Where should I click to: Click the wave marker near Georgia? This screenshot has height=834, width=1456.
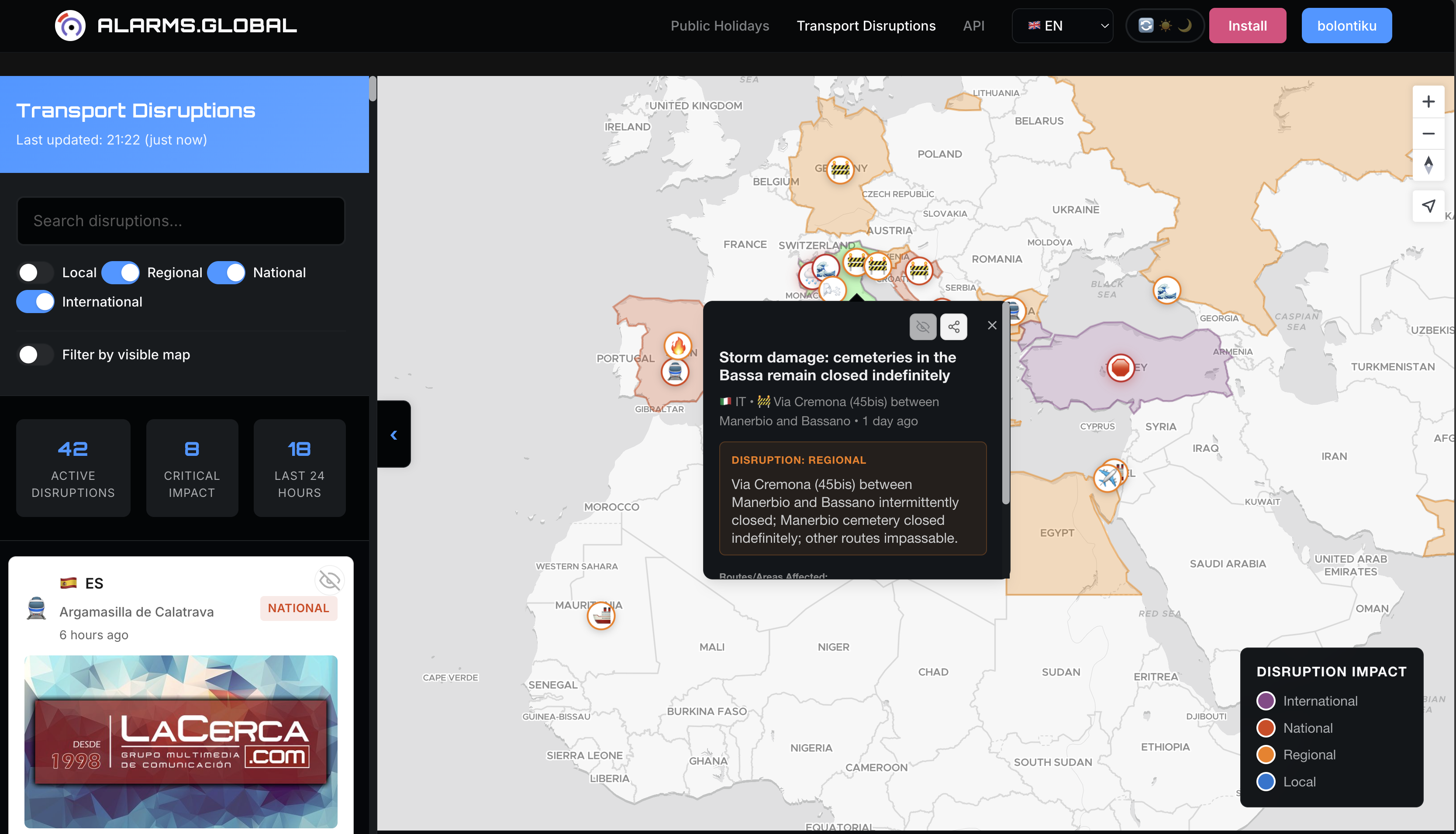click(x=1166, y=290)
